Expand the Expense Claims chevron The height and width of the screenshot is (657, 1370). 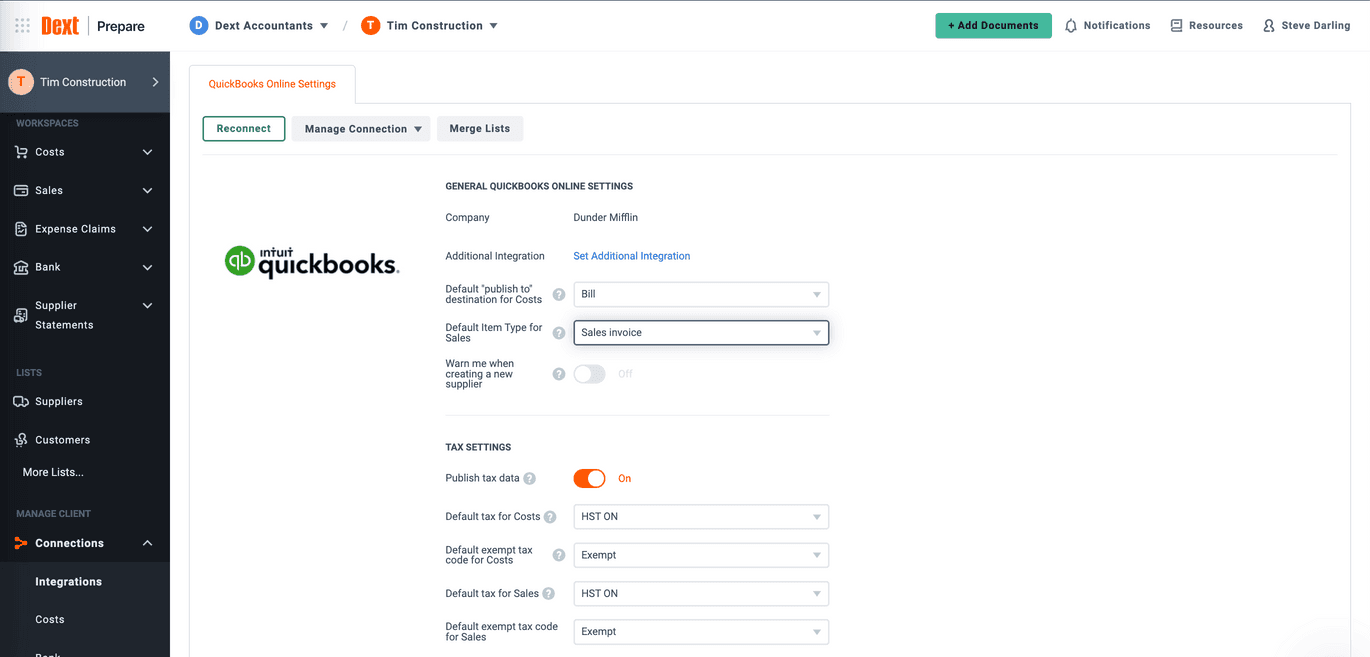(148, 229)
